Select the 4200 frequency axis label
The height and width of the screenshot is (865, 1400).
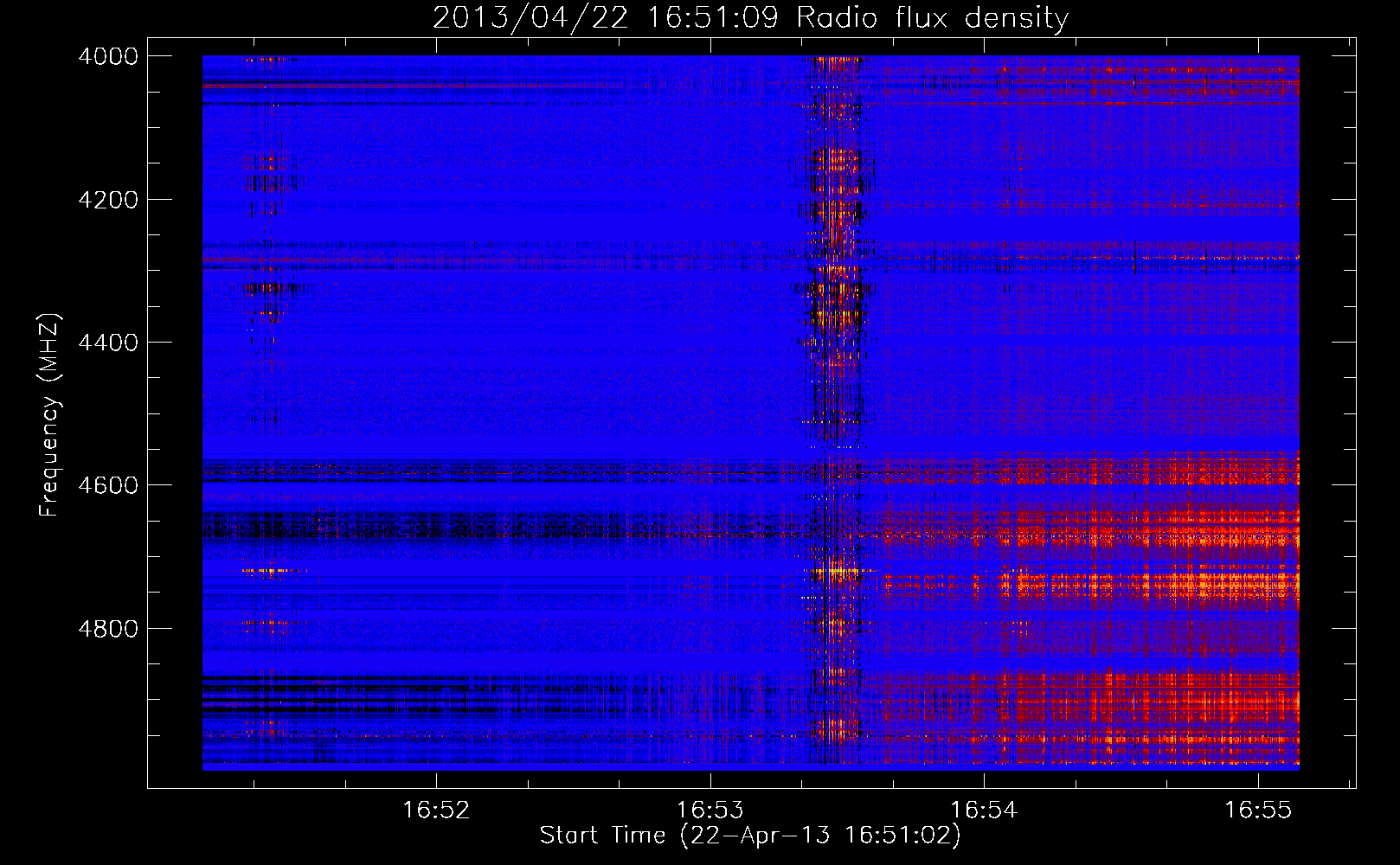pos(108,200)
